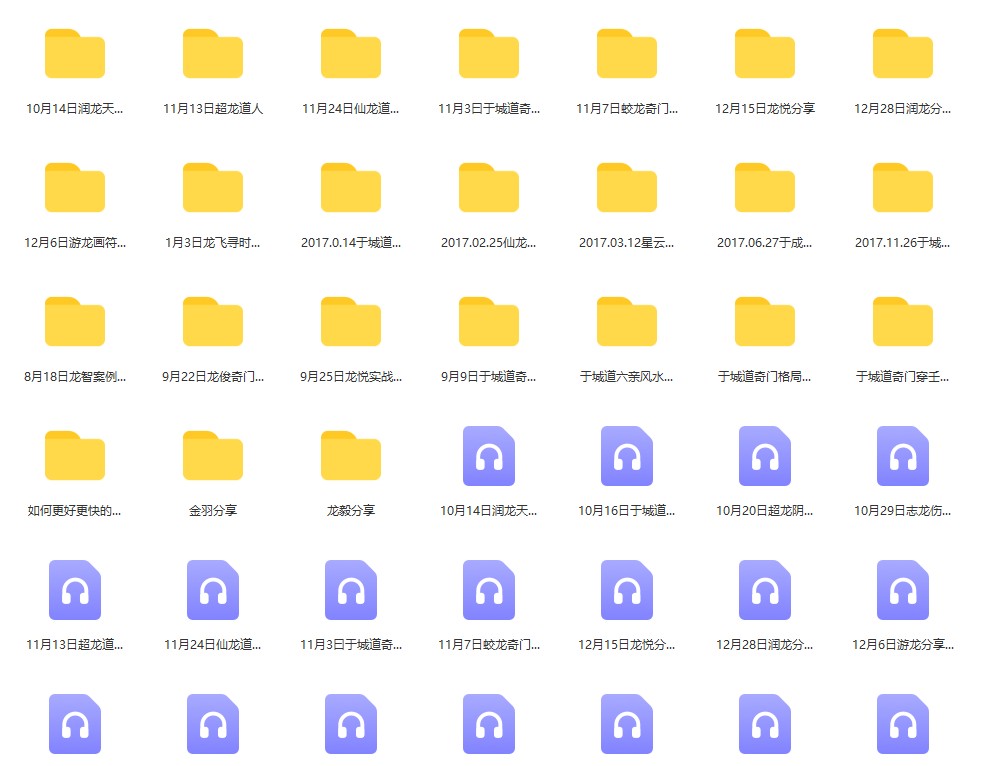Select the 于城道奇门格局 folder
Viewport: 995px width, 766px height.
(x=764, y=322)
